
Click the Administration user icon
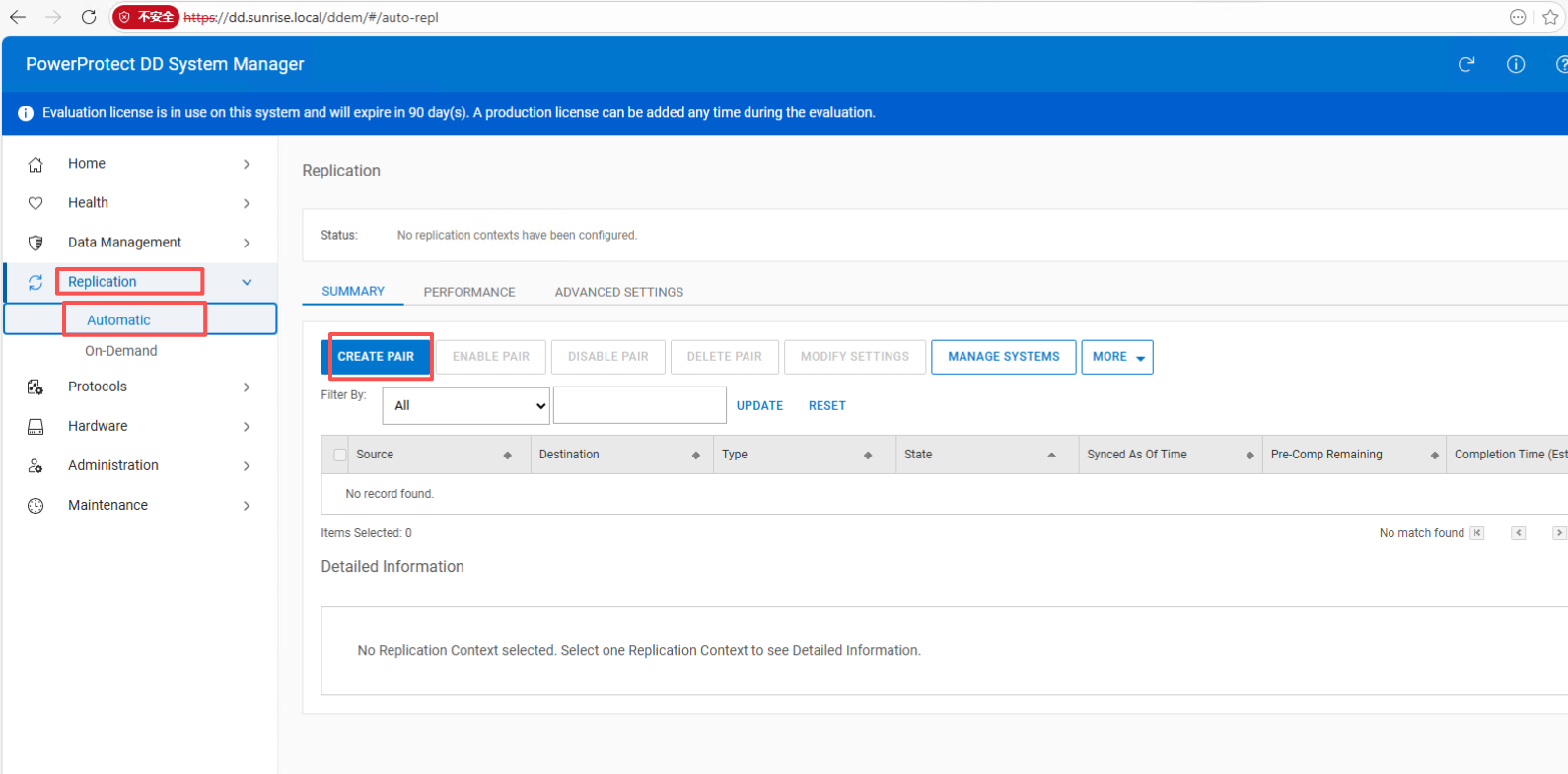pyautogui.click(x=36, y=466)
